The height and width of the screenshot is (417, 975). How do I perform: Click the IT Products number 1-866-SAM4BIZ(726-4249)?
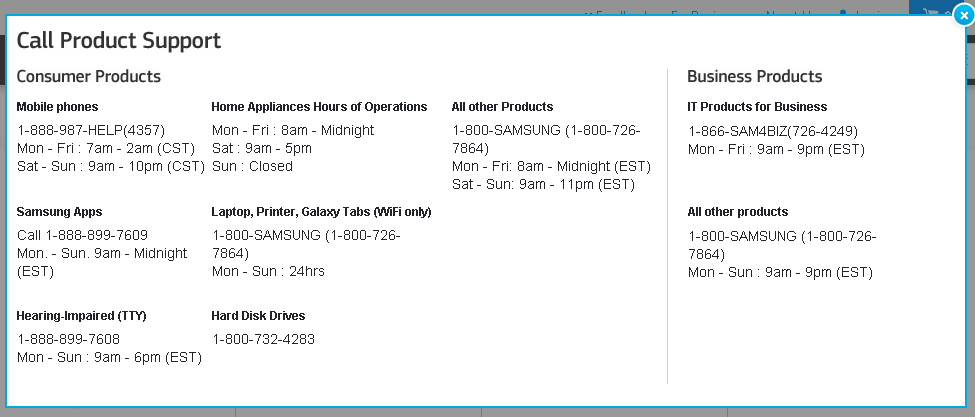coord(773,132)
